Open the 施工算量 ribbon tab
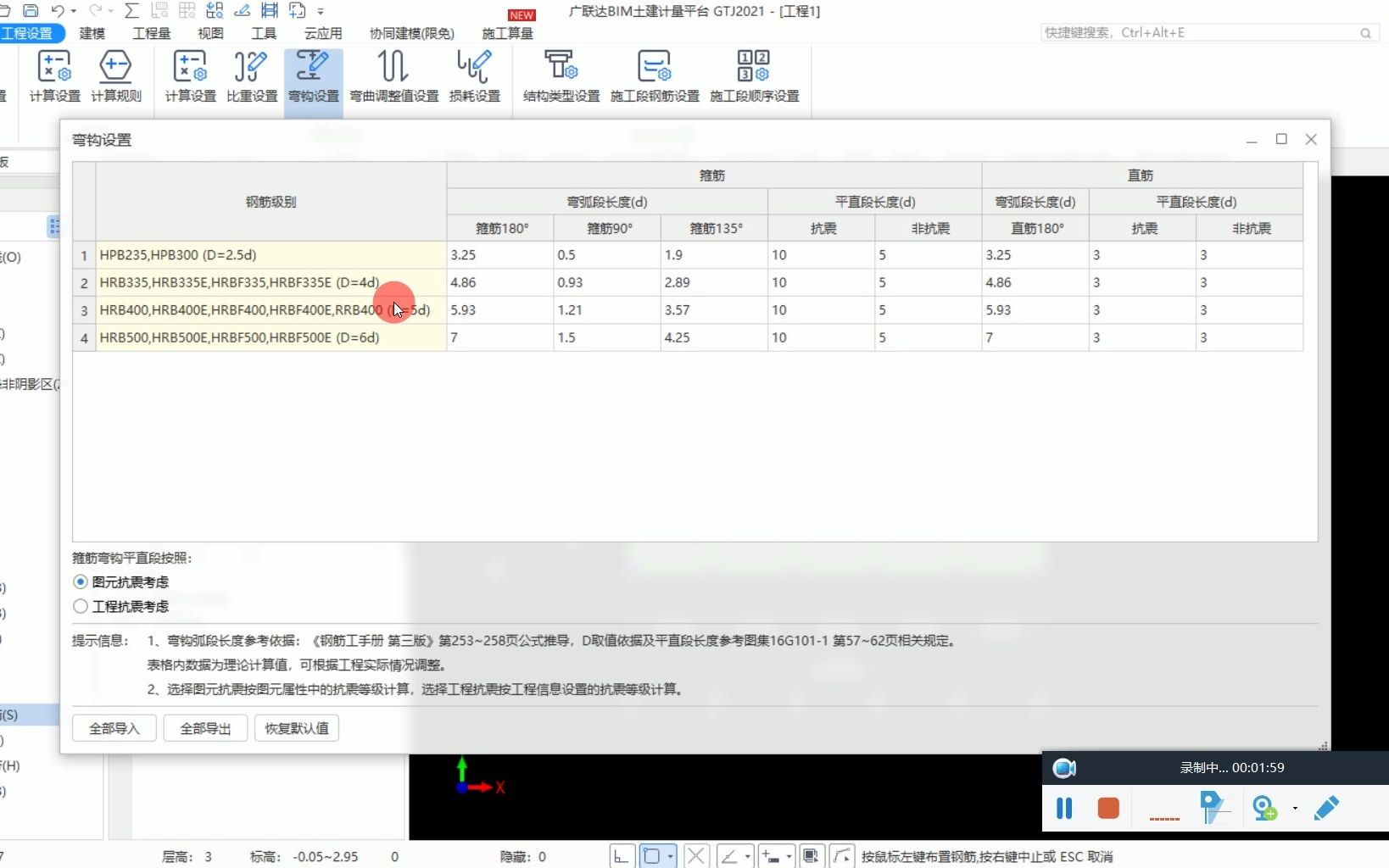This screenshot has width=1389, height=868. [508, 33]
